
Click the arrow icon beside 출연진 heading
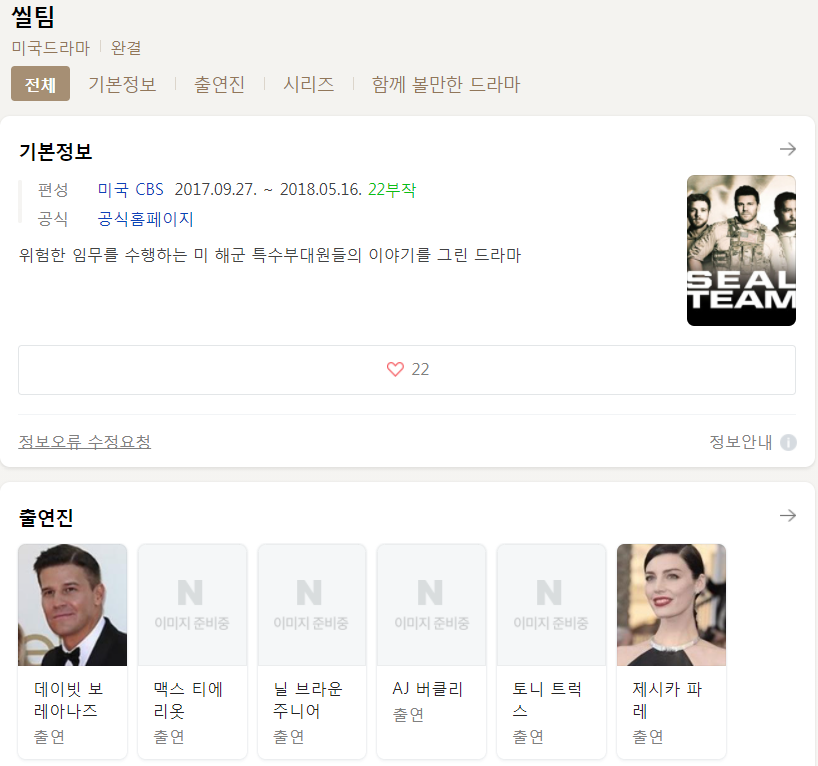click(788, 516)
